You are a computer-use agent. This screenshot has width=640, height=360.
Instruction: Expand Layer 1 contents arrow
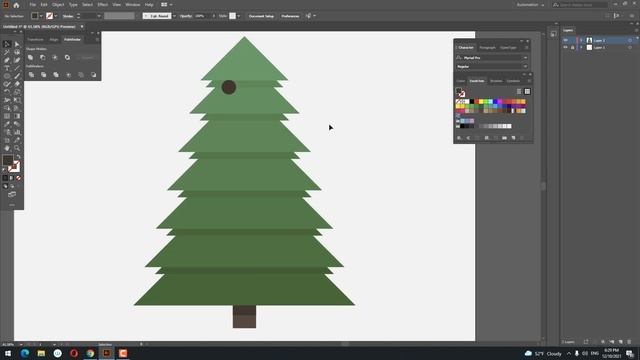[582, 47]
